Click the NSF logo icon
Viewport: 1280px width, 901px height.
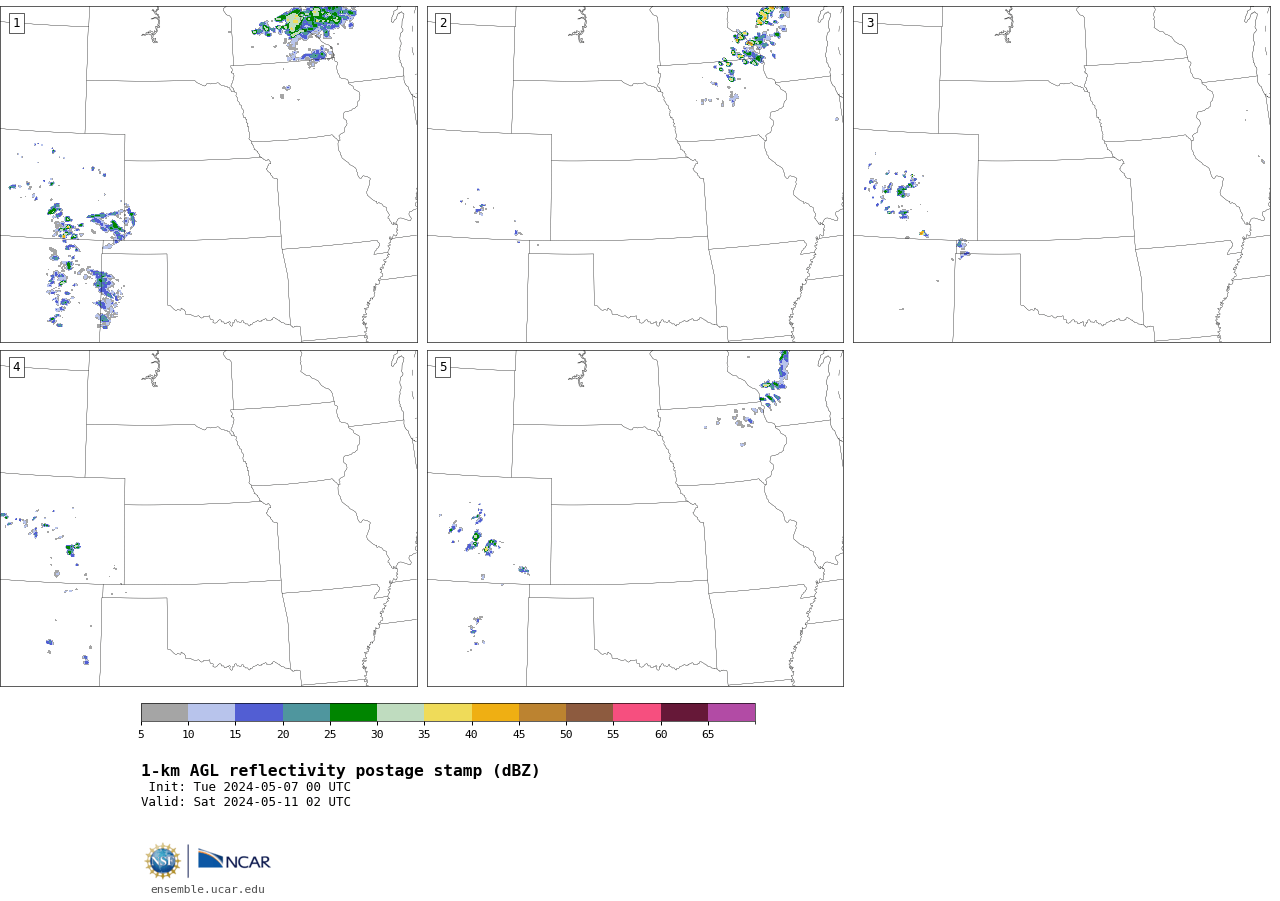(x=163, y=861)
